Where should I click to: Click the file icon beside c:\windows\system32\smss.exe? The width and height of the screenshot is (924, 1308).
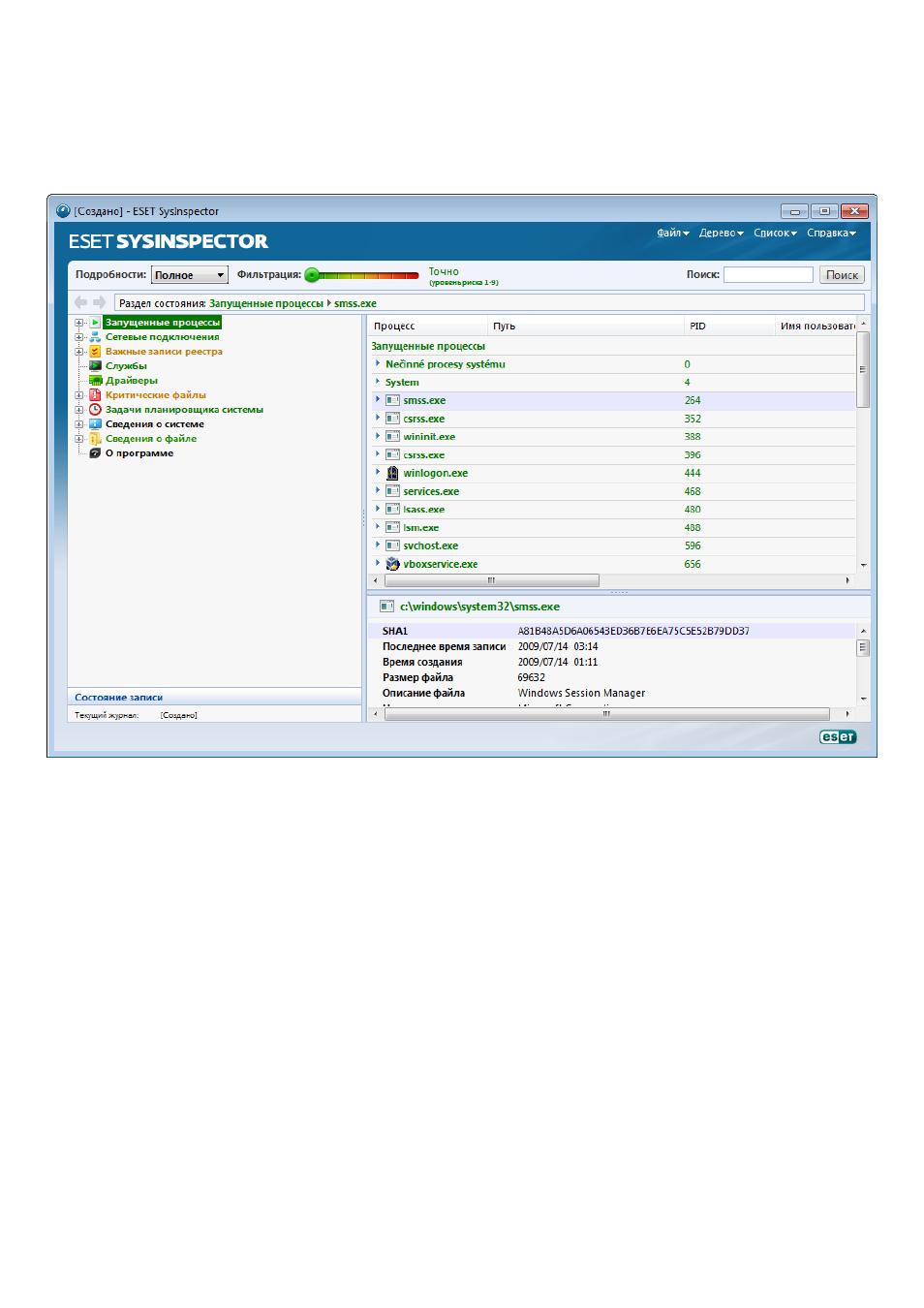pyautogui.click(x=386, y=607)
